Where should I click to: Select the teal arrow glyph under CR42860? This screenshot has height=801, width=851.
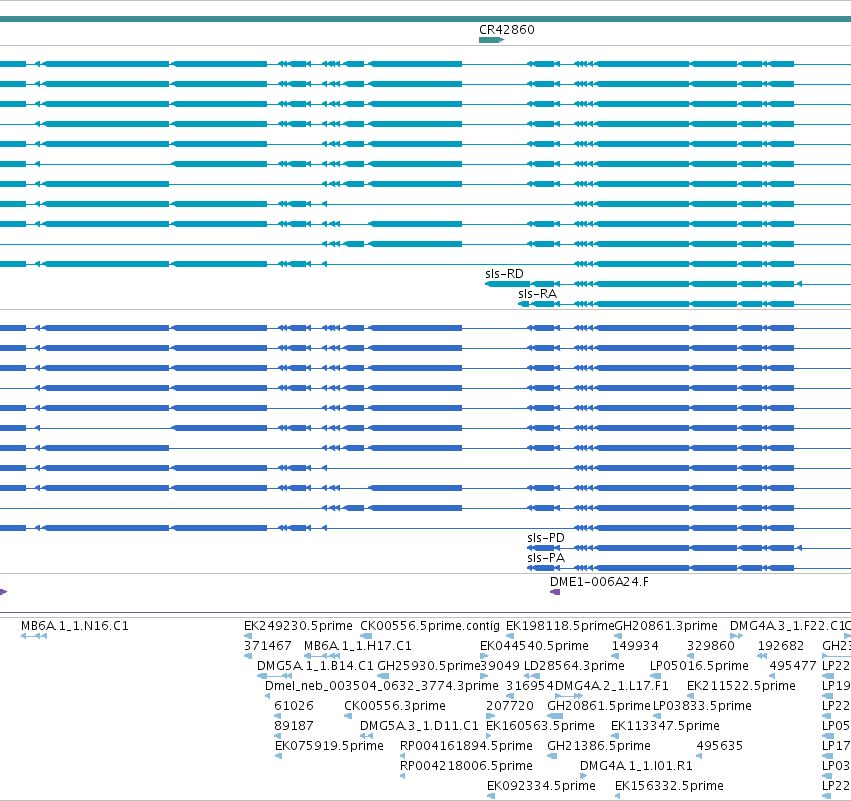point(492,40)
